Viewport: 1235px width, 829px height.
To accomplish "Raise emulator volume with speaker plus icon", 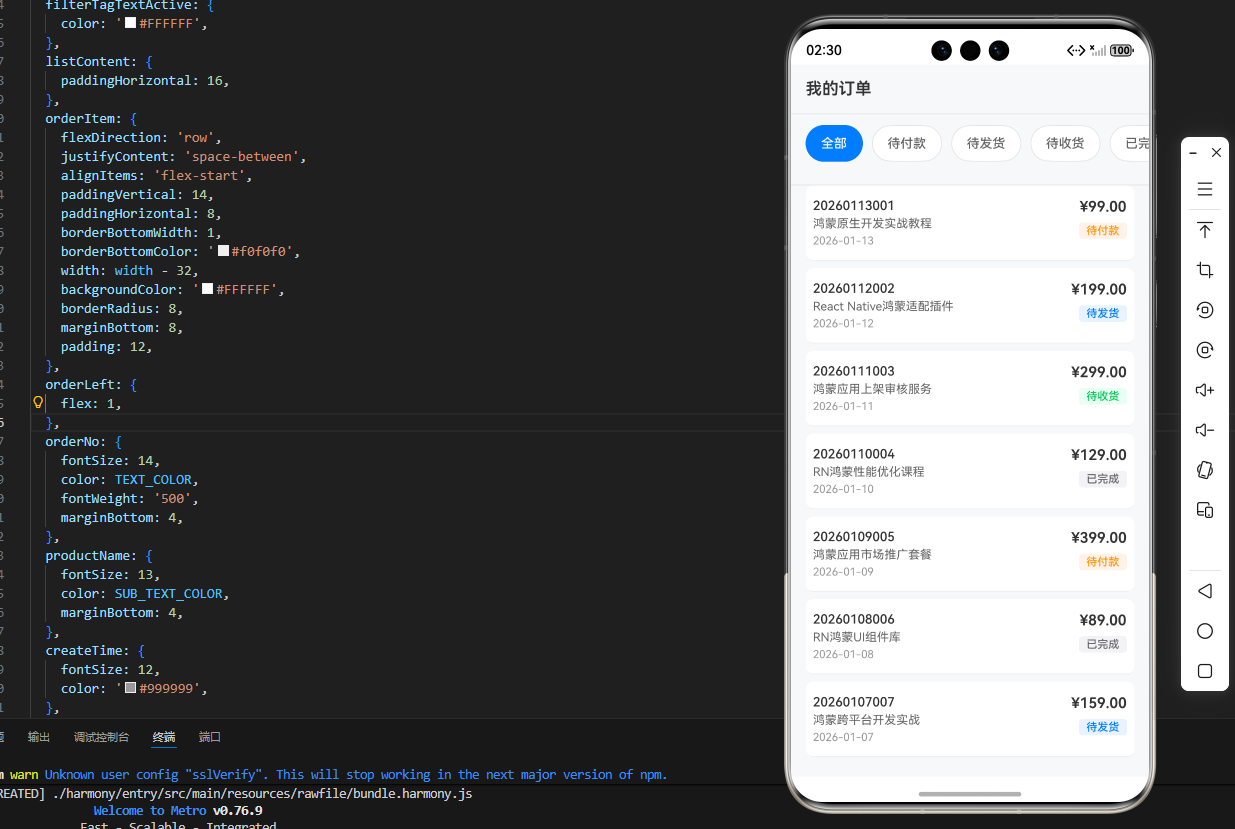I will [1205, 390].
